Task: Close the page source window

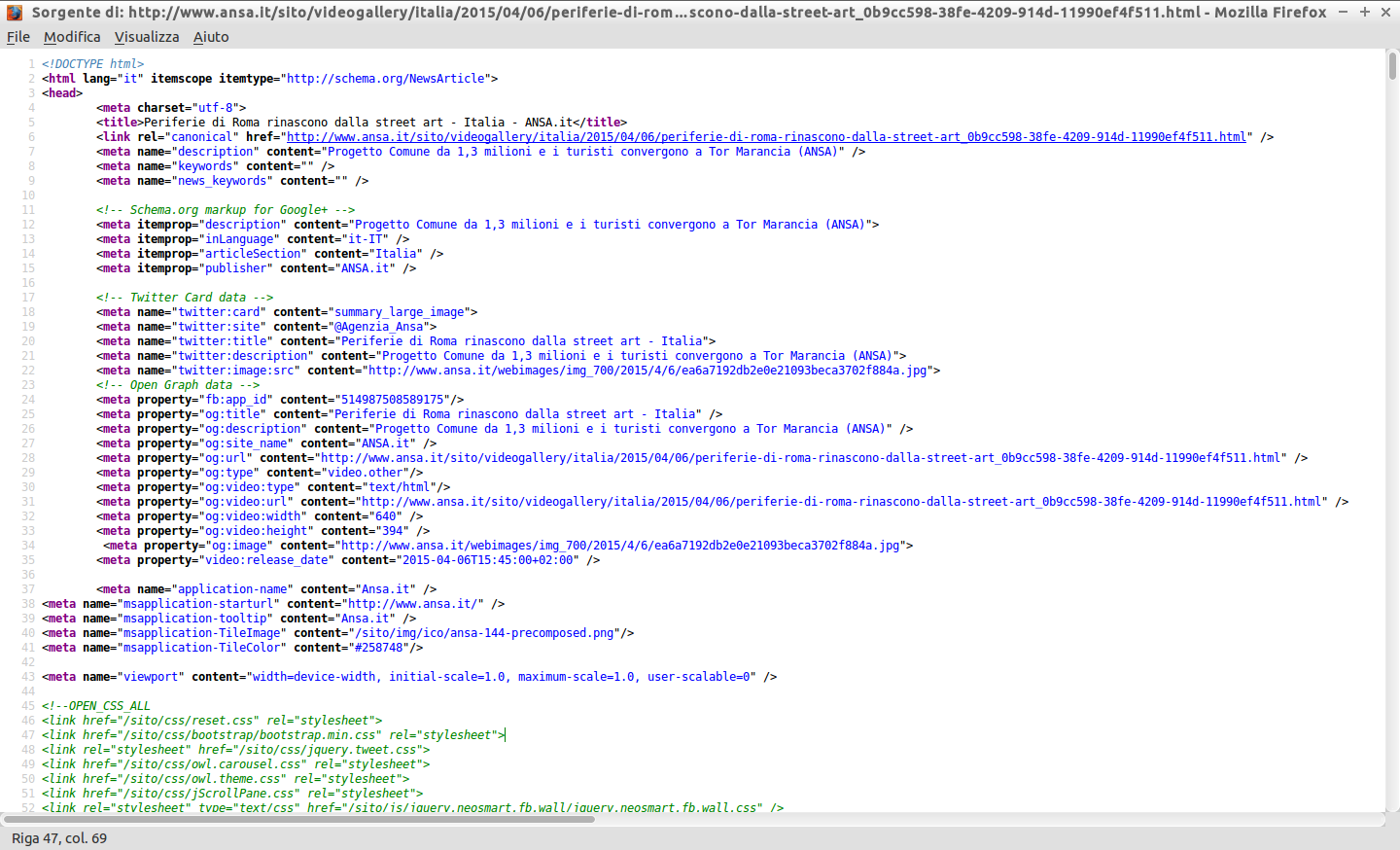Action: (1386, 12)
